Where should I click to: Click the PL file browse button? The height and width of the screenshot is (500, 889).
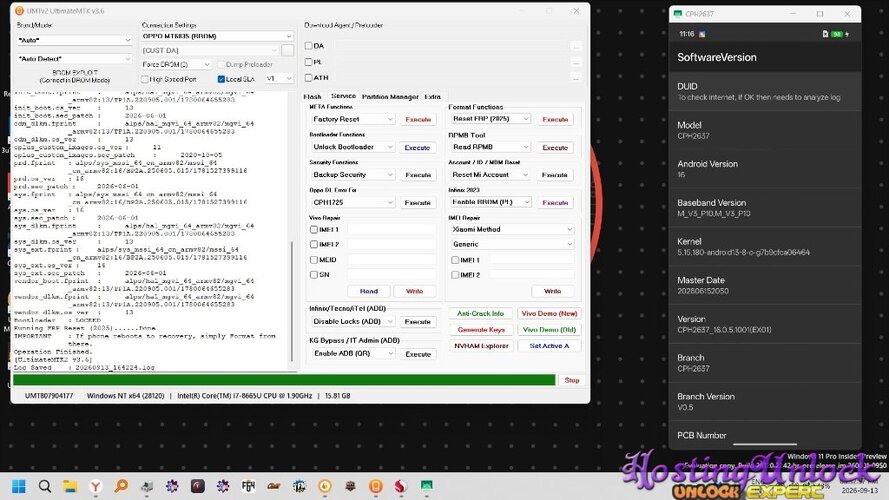(576, 62)
